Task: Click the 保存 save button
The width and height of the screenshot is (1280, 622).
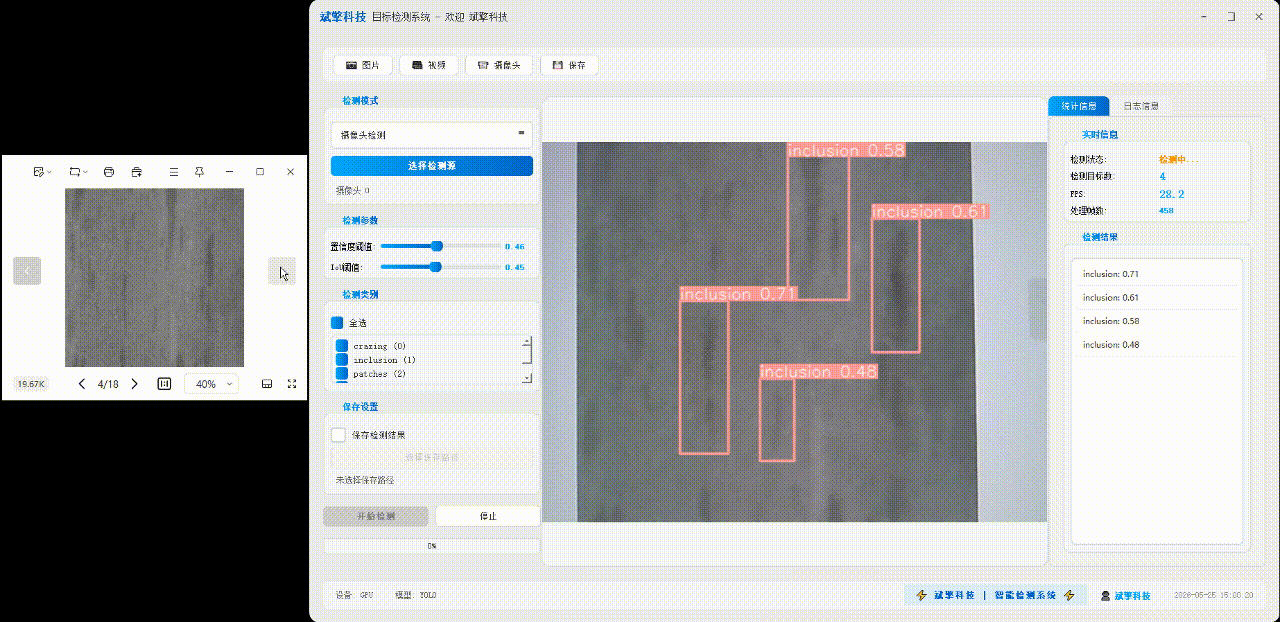Action: 569,65
